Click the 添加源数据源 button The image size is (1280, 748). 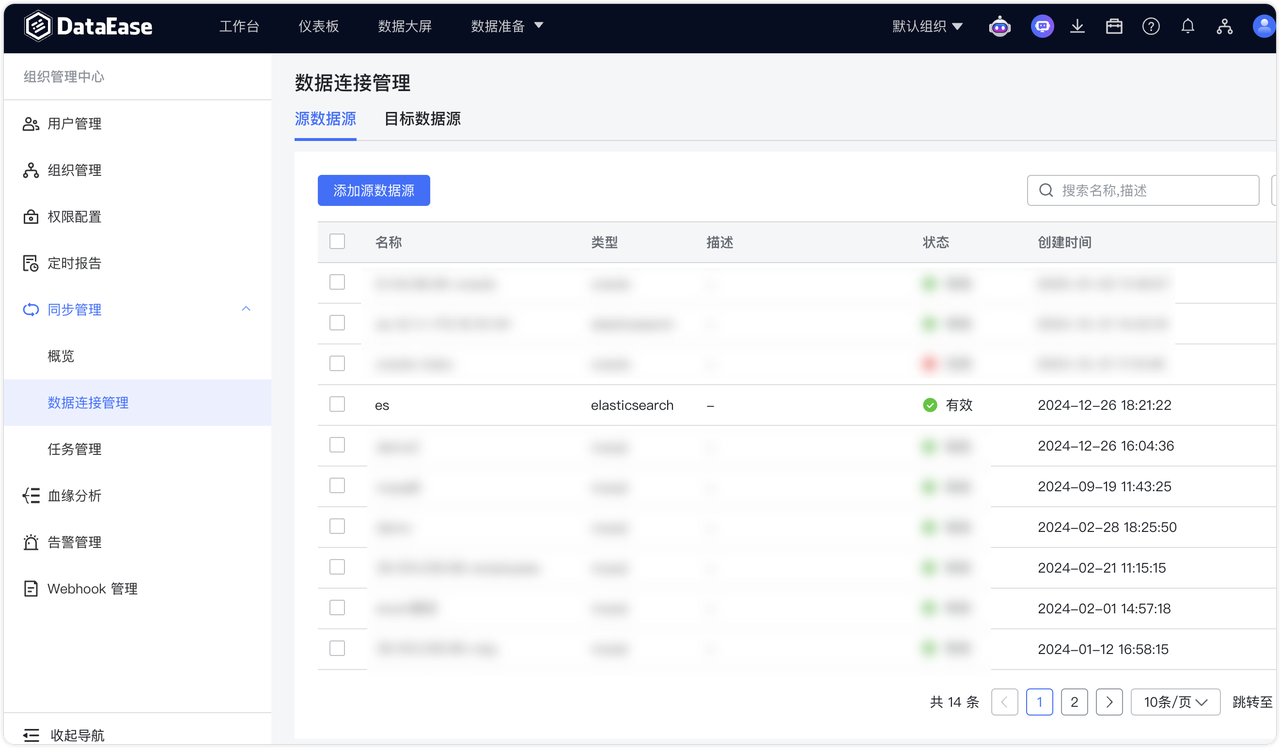(x=374, y=190)
